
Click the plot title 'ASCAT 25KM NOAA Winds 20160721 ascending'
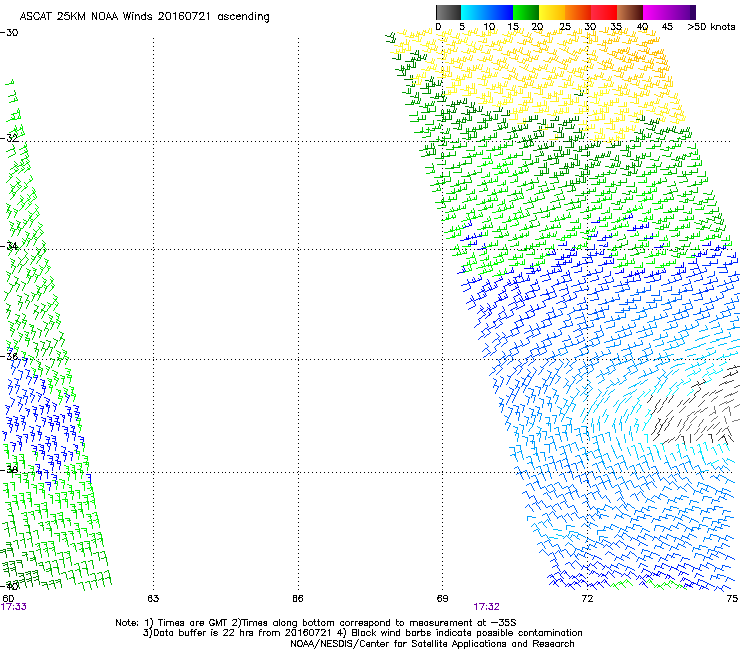[144, 17]
